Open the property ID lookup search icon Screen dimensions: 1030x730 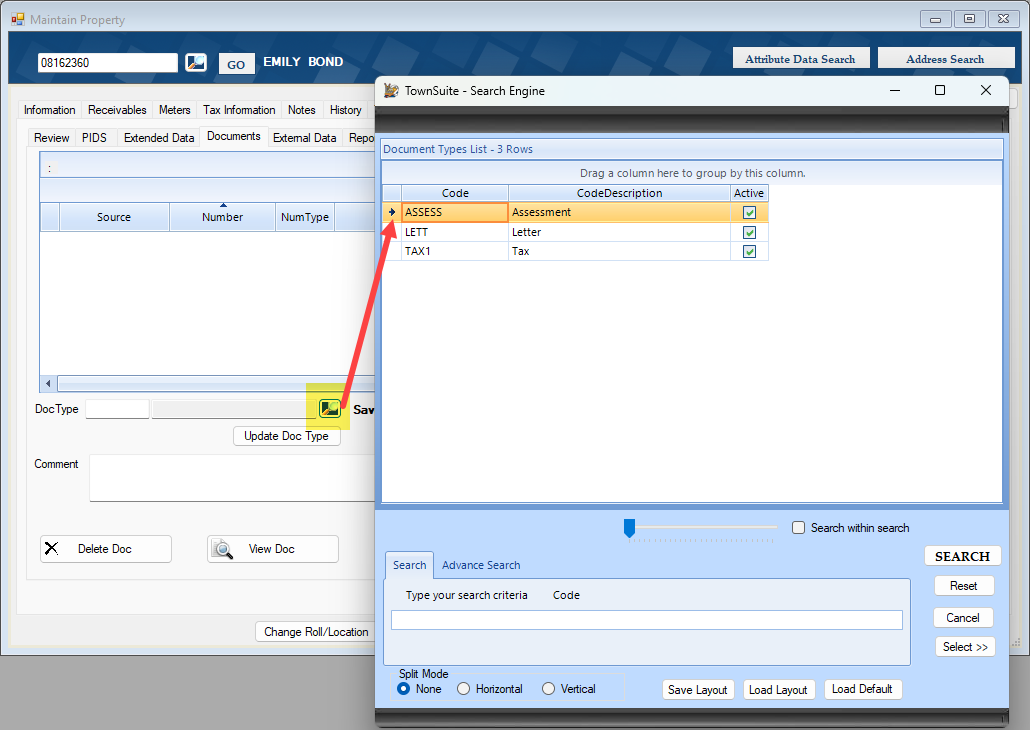click(x=195, y=62)
